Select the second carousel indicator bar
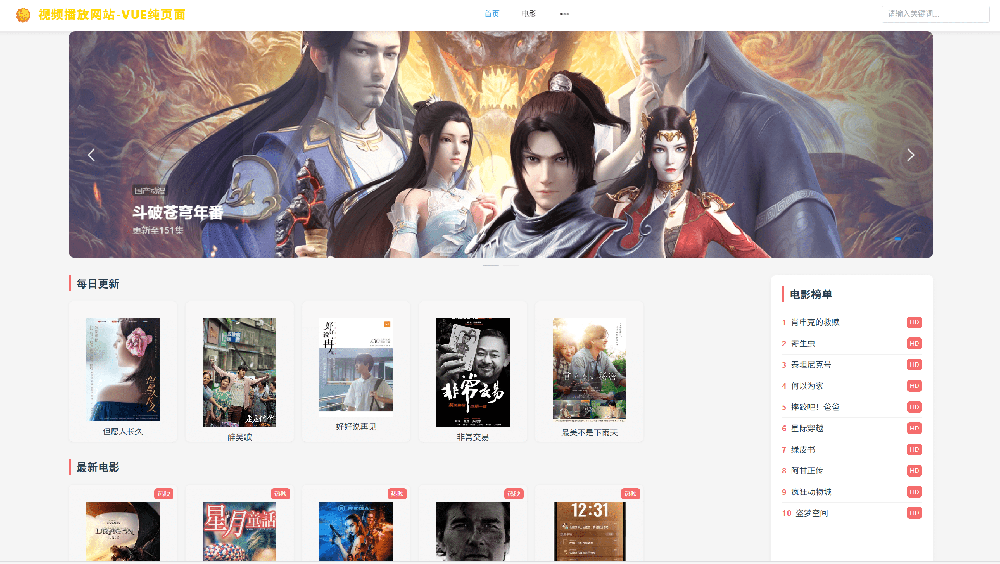The image size is (1000, 564). pyautogui.click(x=511, y=265)
